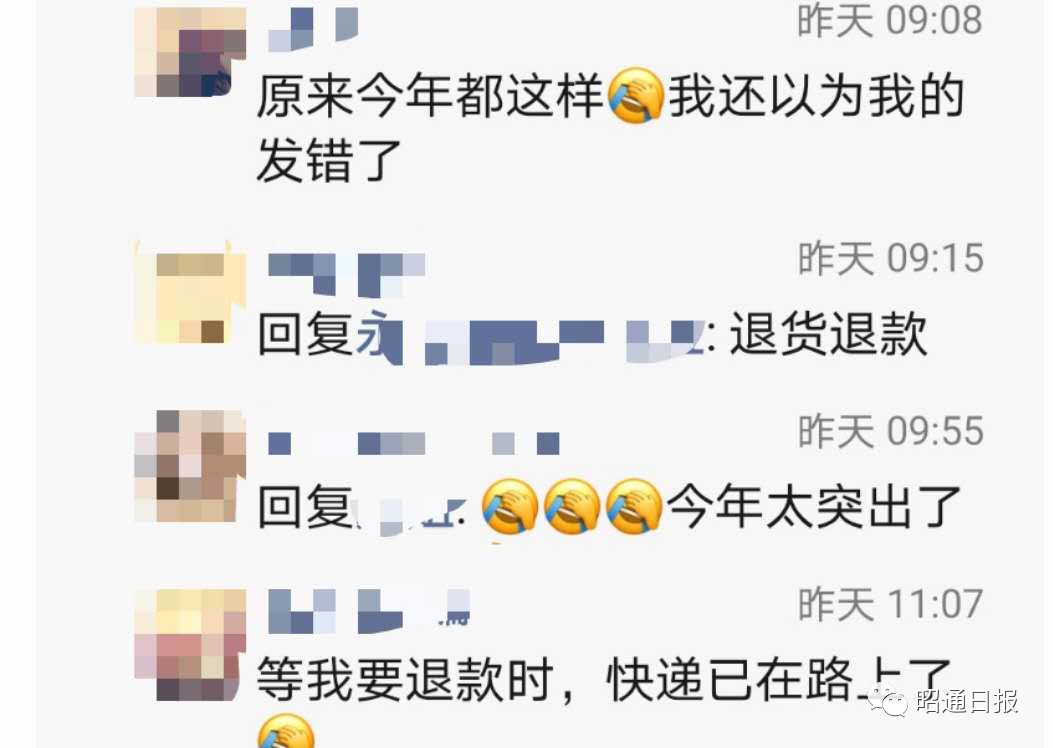Image resolution: width=1053 pixels, height=748 pixels.
Task: Tap the avatar beside the 09:55 comment
Action: click(x=190, y=466)
